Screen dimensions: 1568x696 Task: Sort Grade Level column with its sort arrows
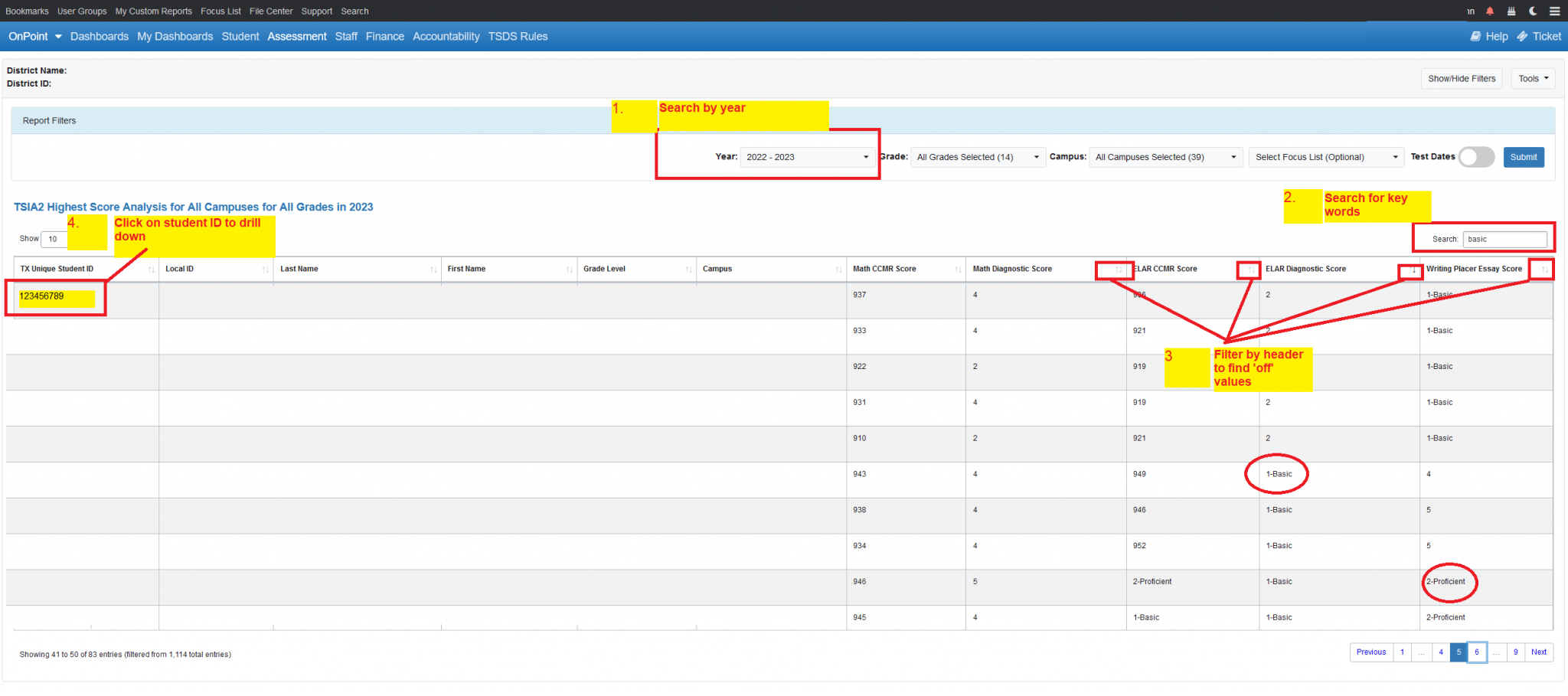688,270
